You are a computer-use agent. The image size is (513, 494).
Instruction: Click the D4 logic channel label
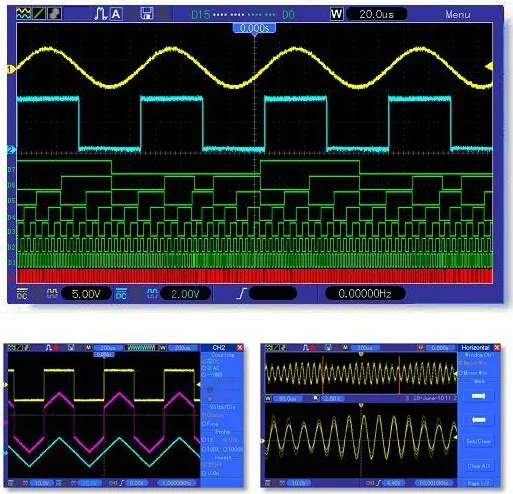tap(11, 217)
